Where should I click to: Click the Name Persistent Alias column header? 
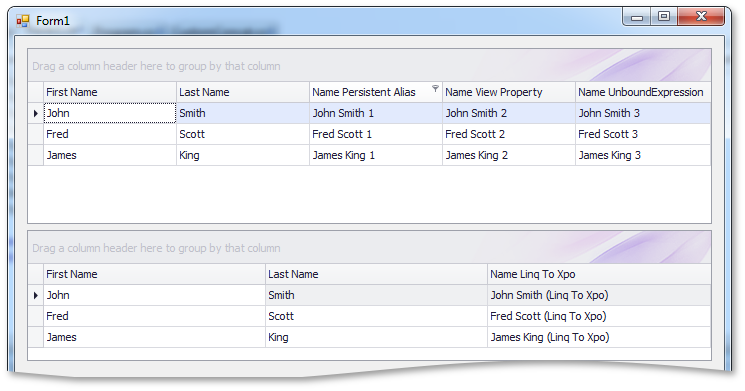pyautogui.click(x=376, y=92)
